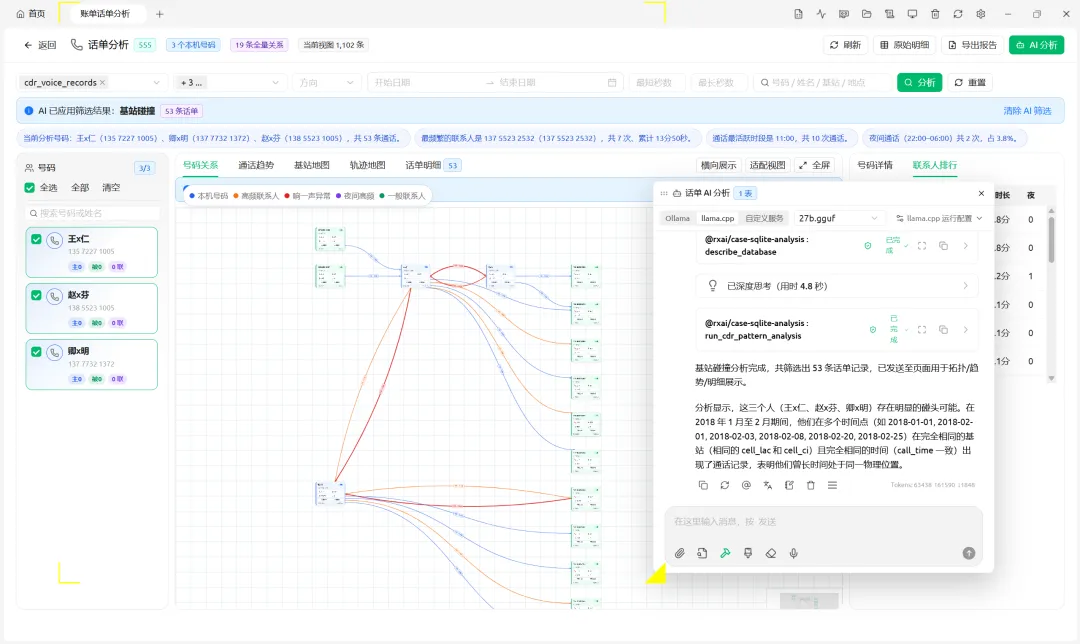
Task: Open the 27b.gguf model dropdown
Action: pos(838,218)
